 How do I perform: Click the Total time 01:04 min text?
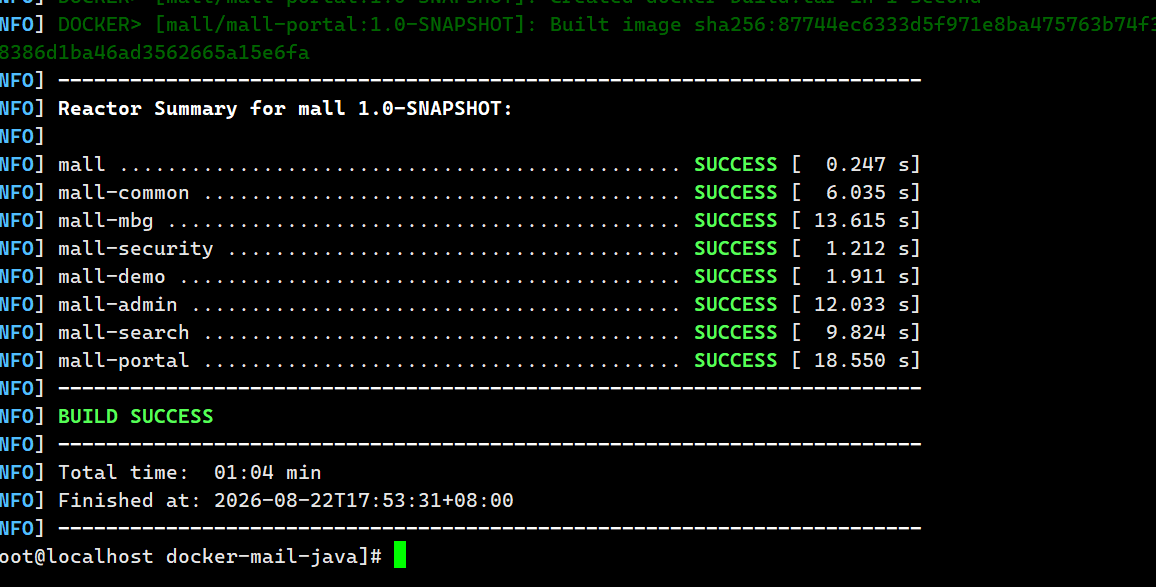tap(189, 473)
